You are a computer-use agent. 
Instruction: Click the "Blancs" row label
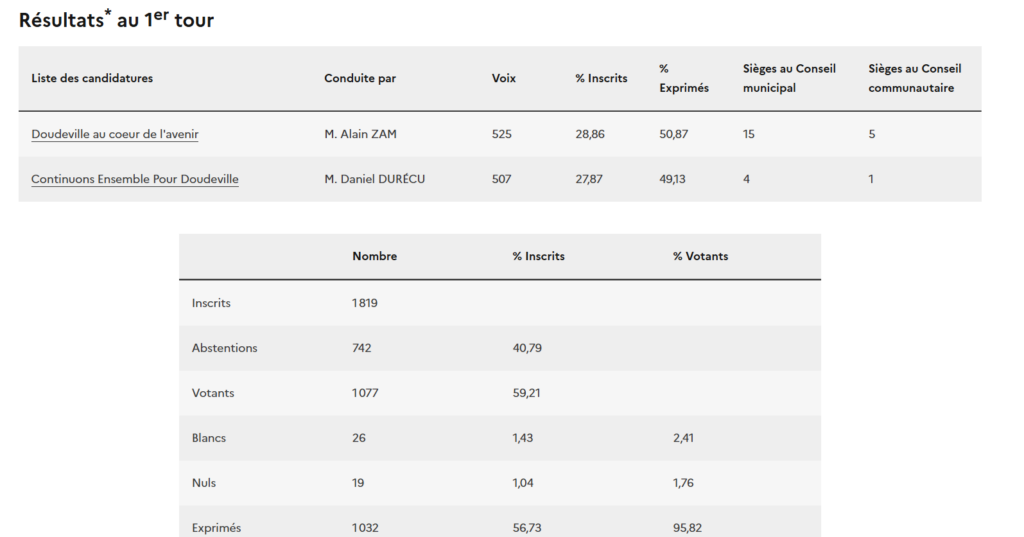(209, 438)
